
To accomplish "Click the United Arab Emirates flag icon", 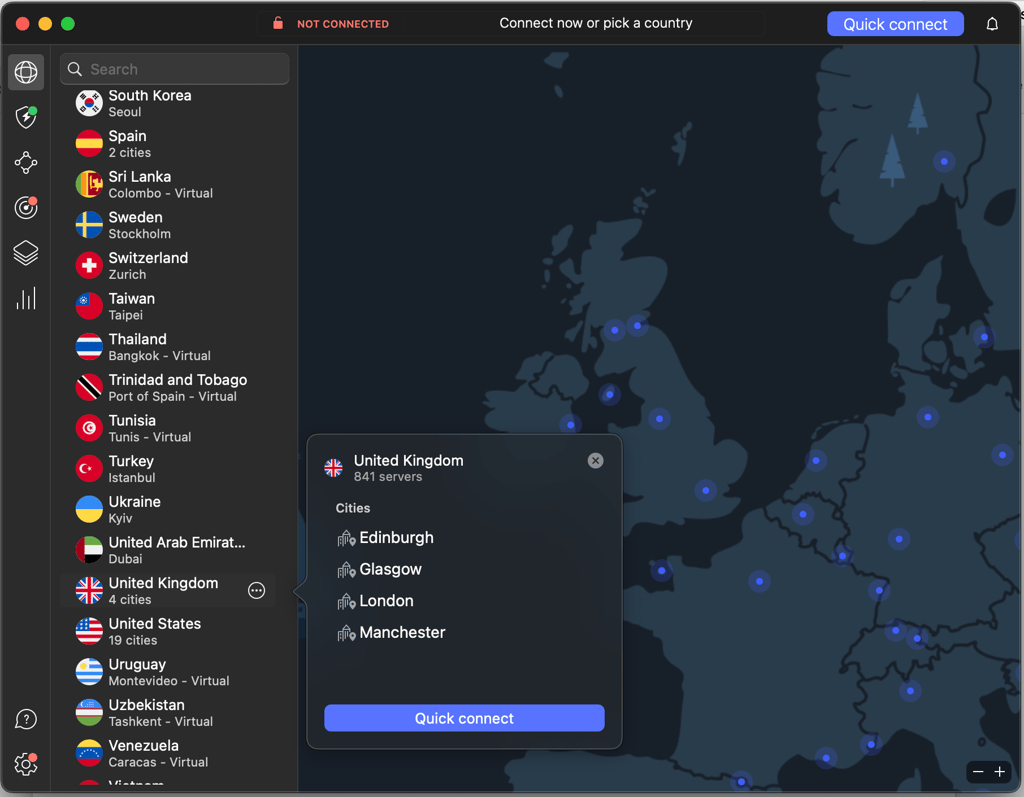I will [89, 550].
